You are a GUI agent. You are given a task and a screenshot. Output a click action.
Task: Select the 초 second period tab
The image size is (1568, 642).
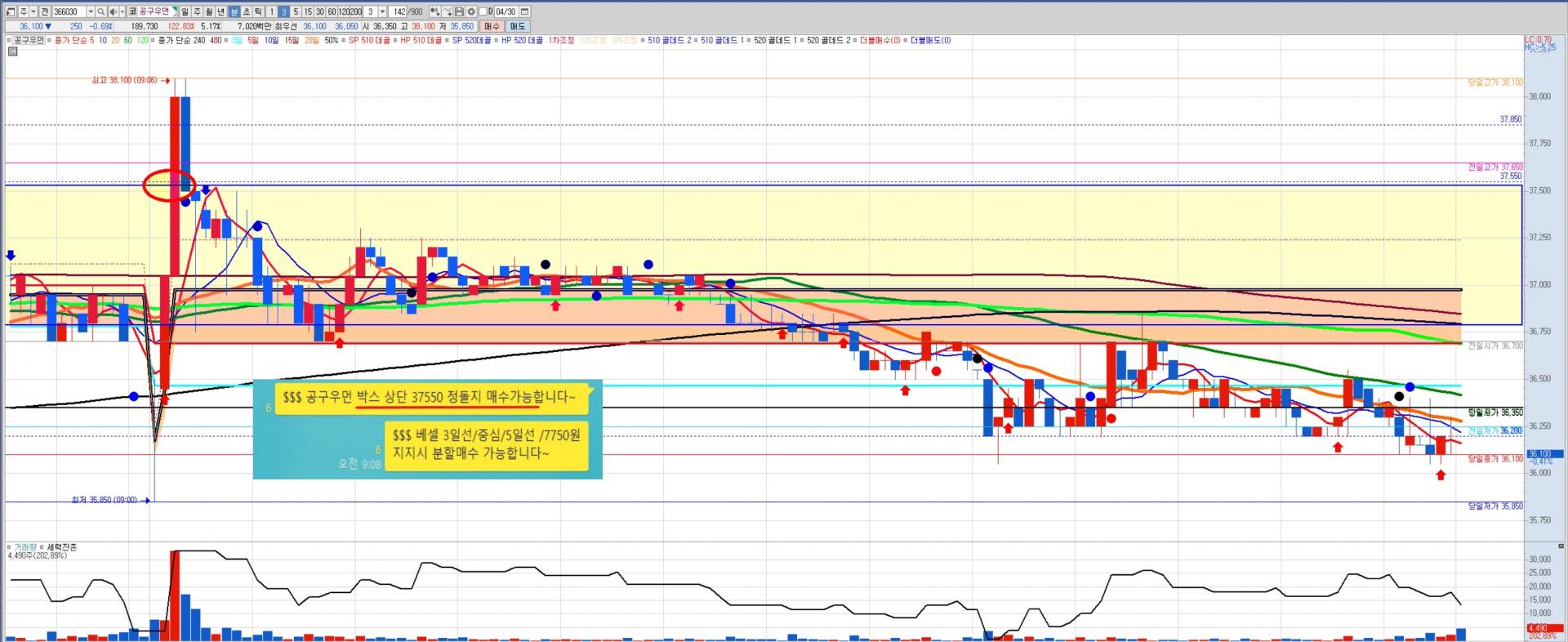point(247,11)
